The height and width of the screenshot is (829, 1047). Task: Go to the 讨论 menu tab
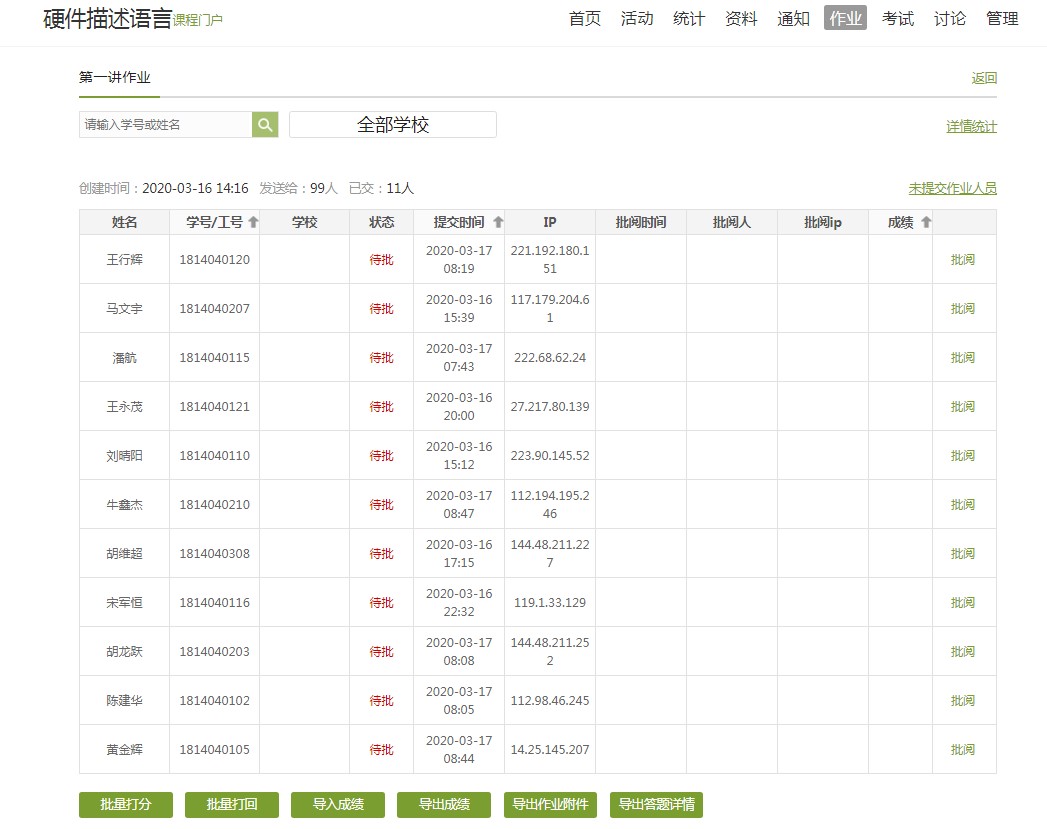tap(949, 18)
